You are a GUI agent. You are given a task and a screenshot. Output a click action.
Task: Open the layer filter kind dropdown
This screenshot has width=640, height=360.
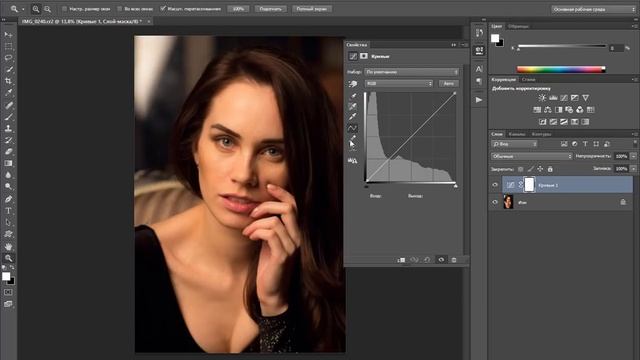[x=514, y=144]
